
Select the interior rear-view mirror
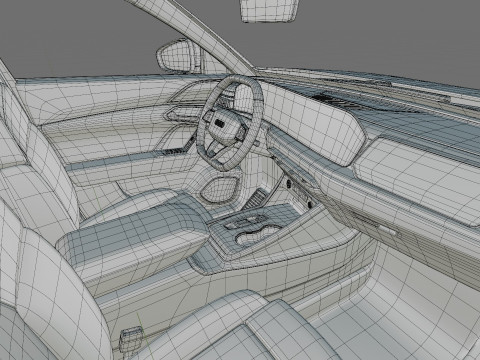click(269, 10)
